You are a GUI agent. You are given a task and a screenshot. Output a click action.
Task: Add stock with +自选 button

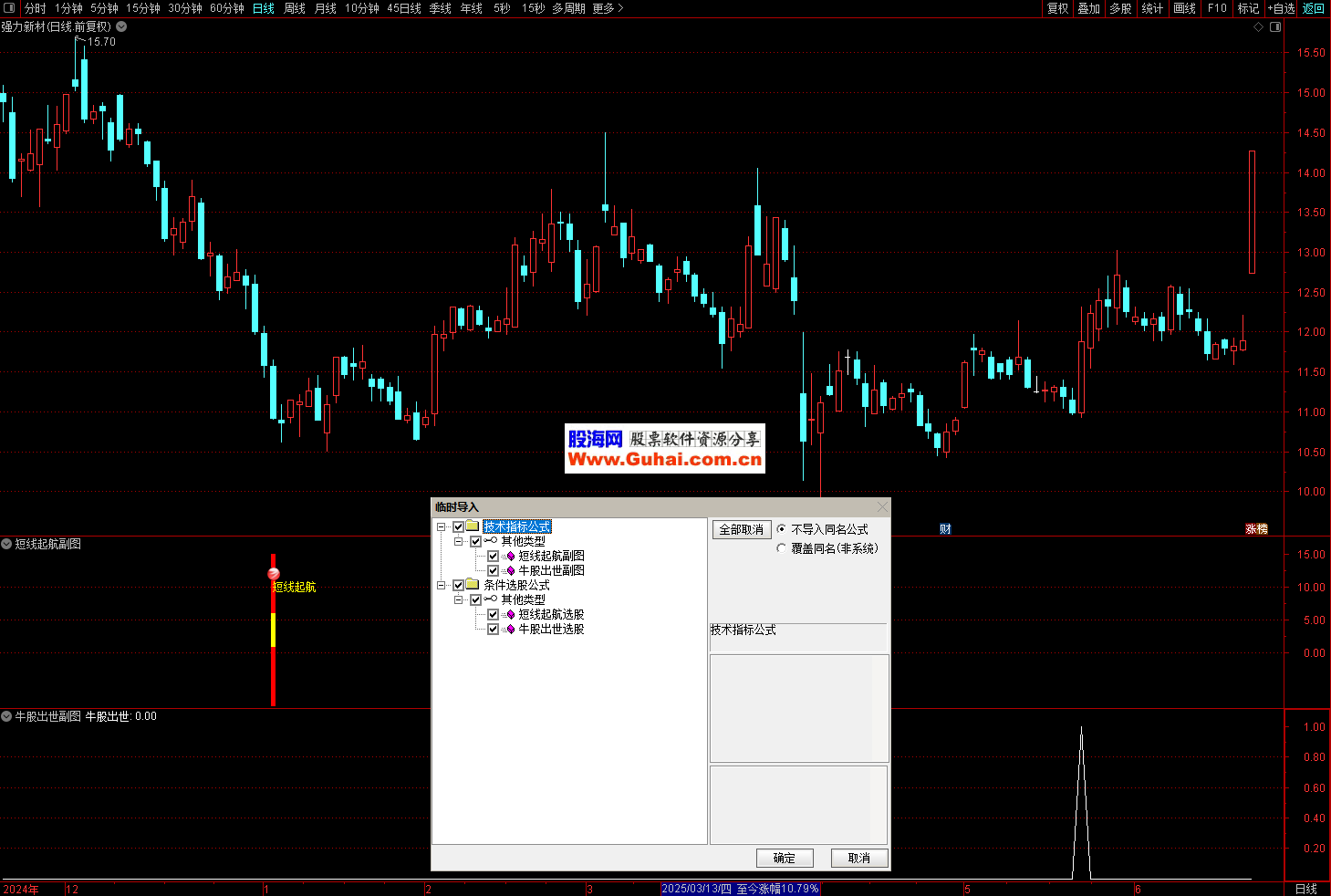[1281, 8]
